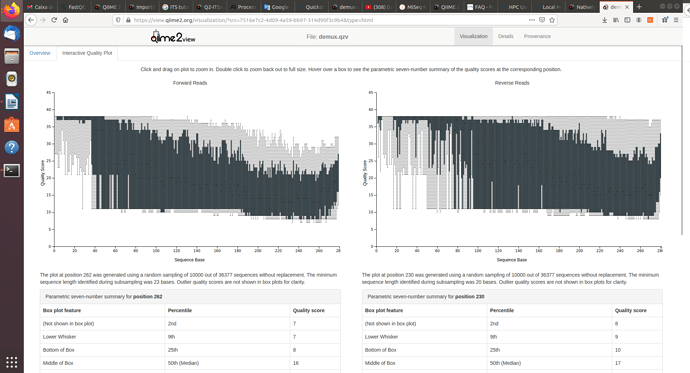
Task: Click the 'position 262' summary heading
Action: (x=147, y=296)
